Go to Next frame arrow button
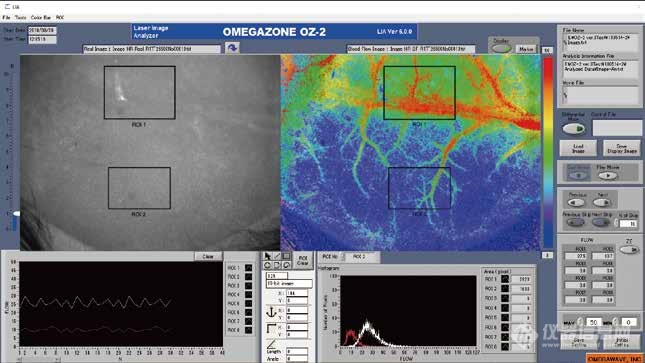This screenshot has height=363, width=645. point(601,202)
